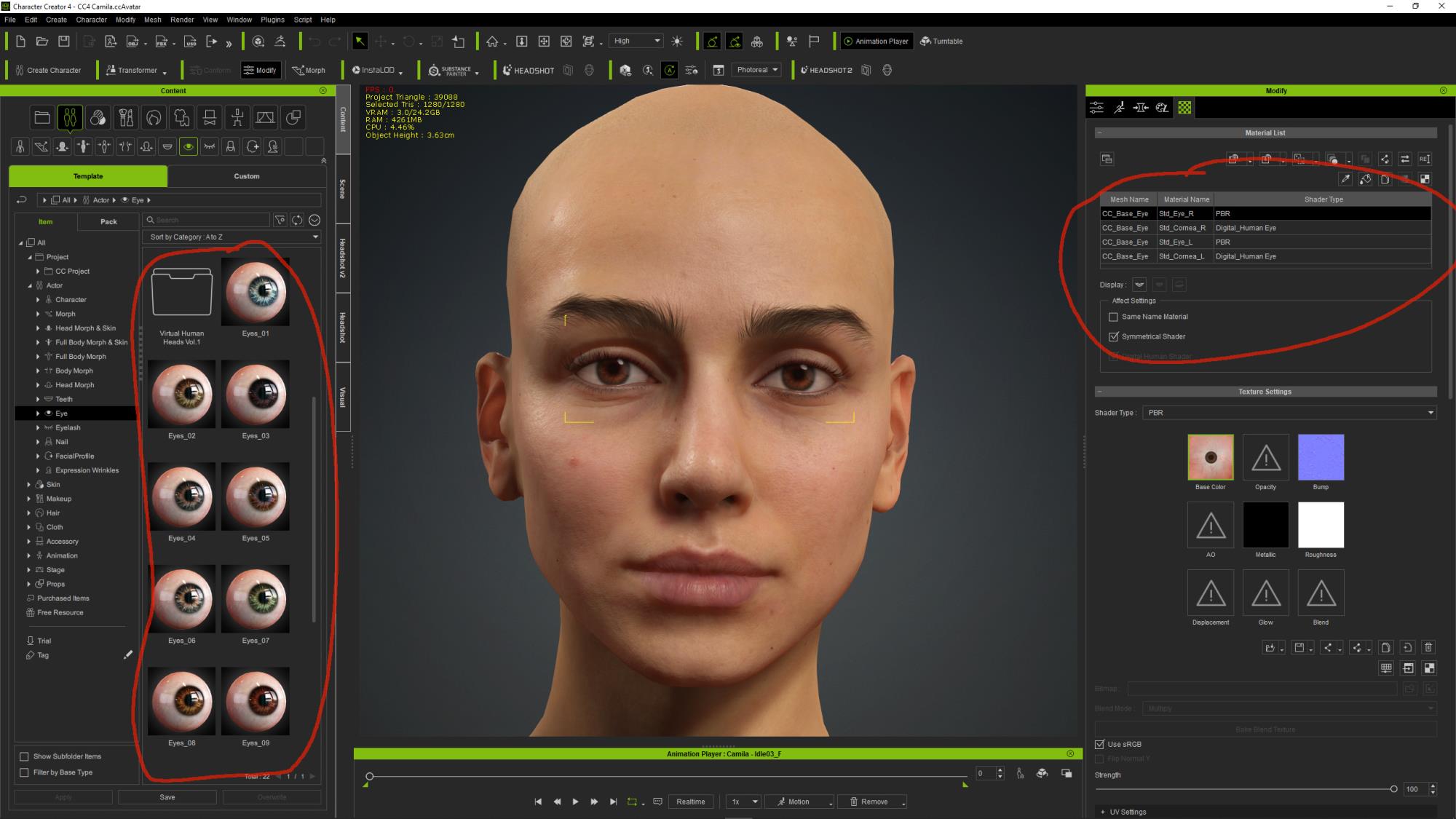Uncheck the Symmetrical Shader checkbox
The image size is (1456, 819).
(1113, 336)
